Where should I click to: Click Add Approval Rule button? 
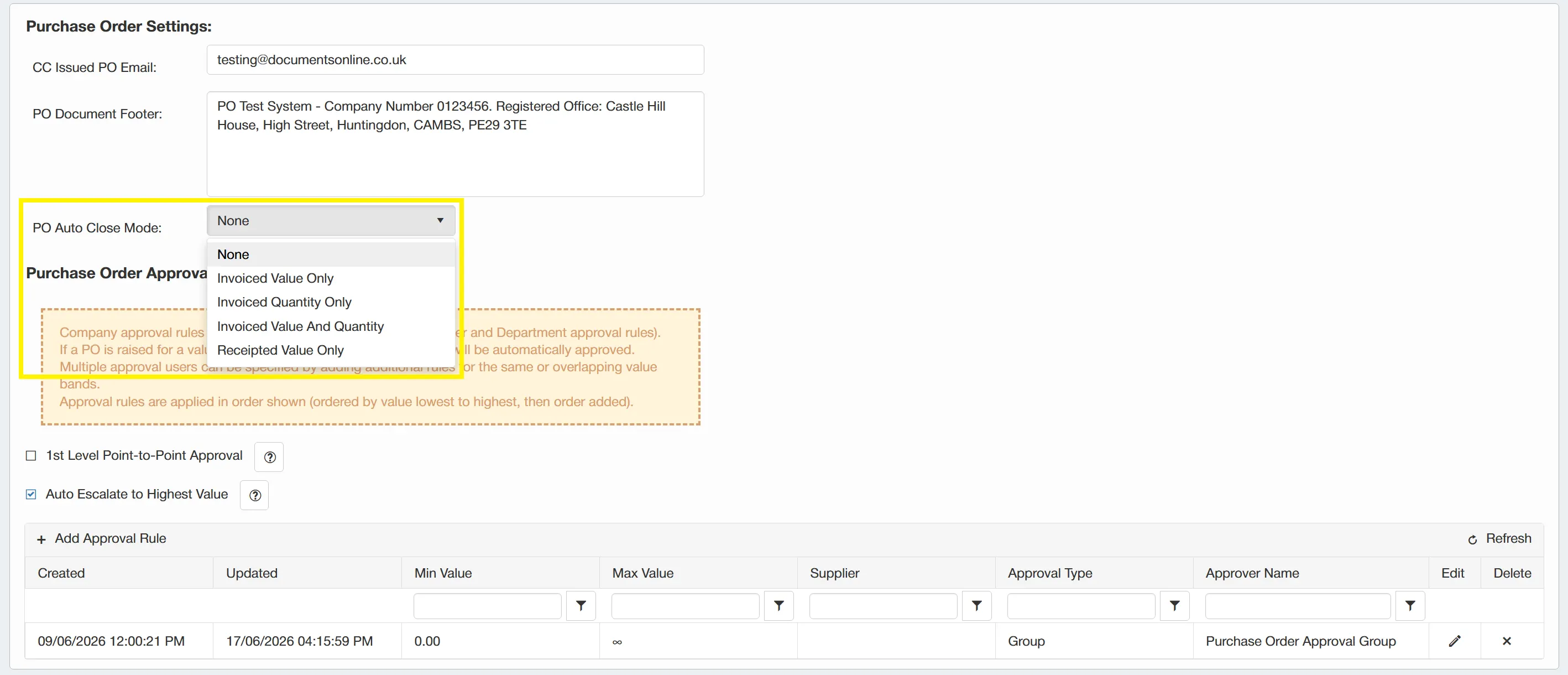(102, 538)
